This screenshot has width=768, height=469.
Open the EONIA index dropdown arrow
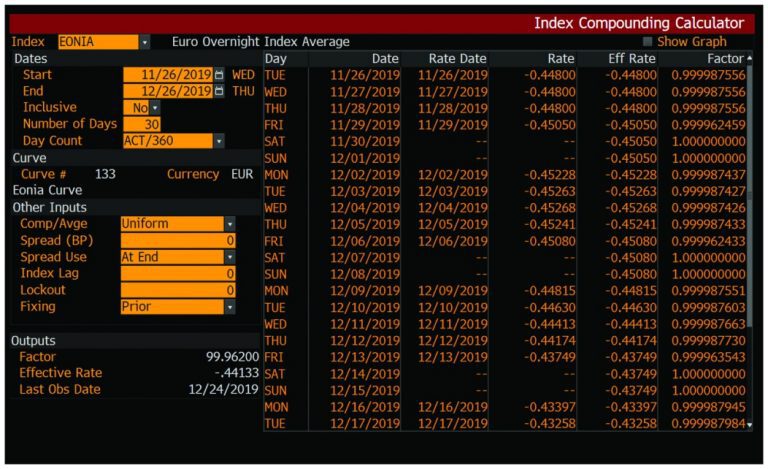(144, 43)
